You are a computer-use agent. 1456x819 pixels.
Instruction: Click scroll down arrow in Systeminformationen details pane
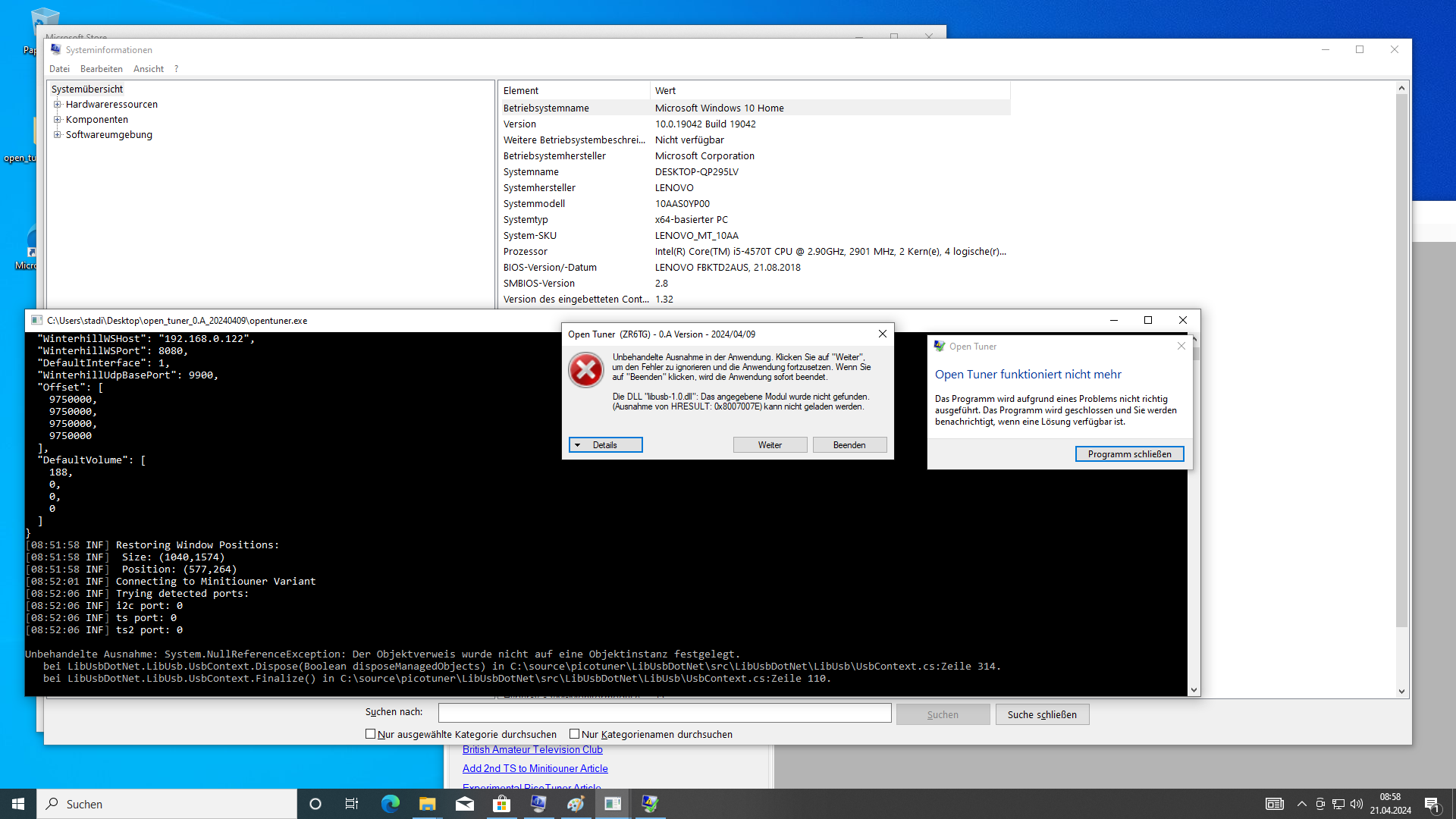[1401, 691]
